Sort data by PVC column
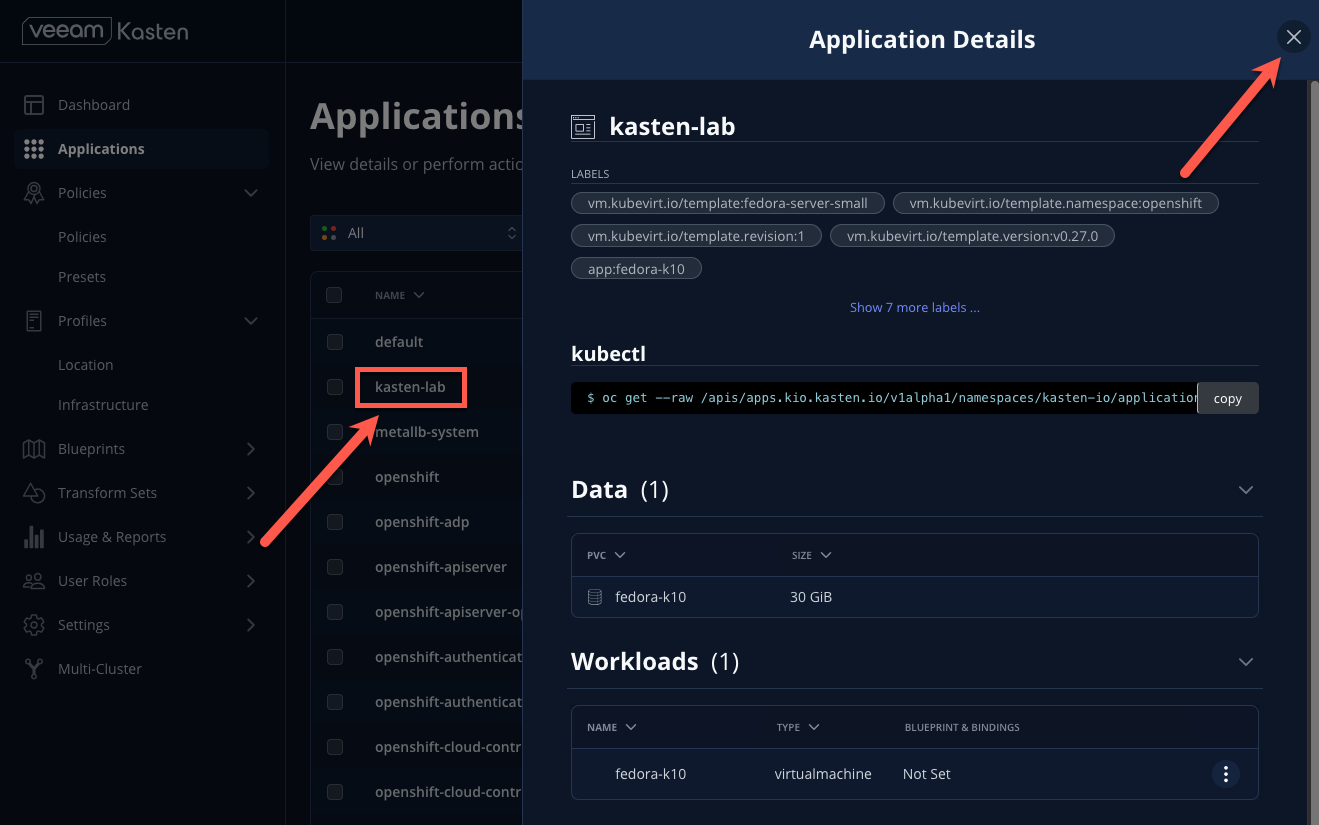 (x=606, y=555)
